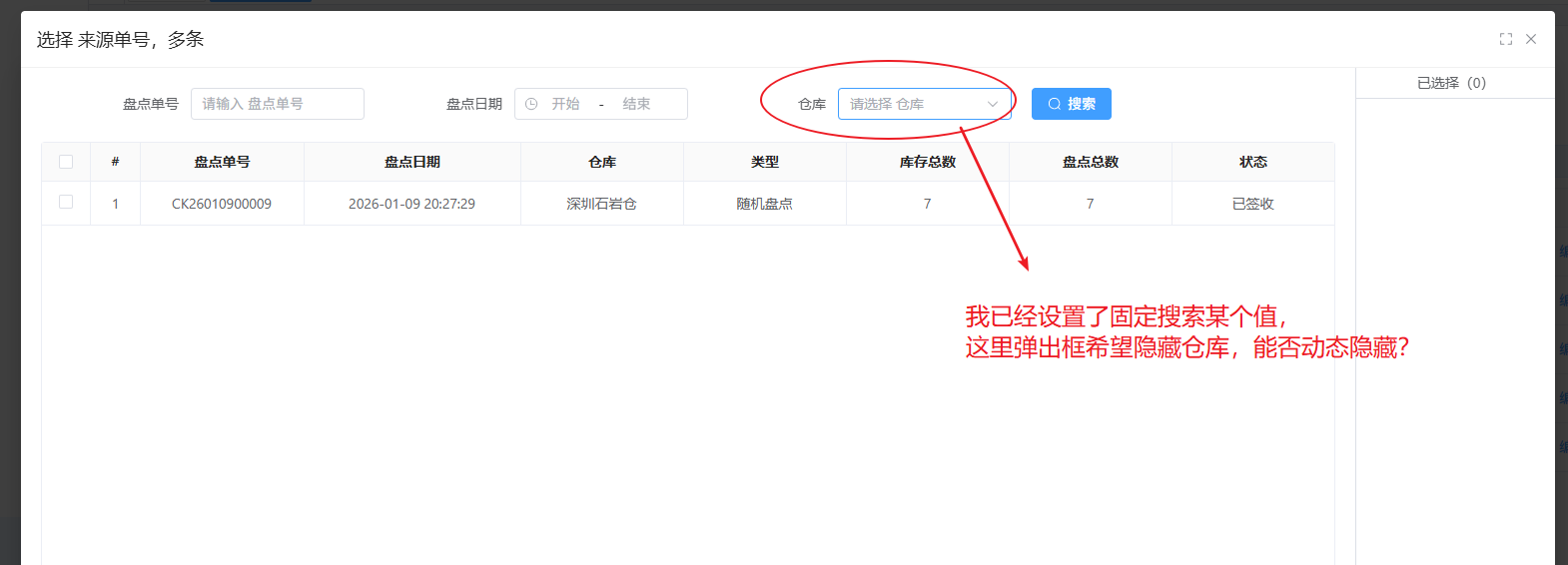Pick the 开始 start date field

pyautogui.click(x=565, y=104)
